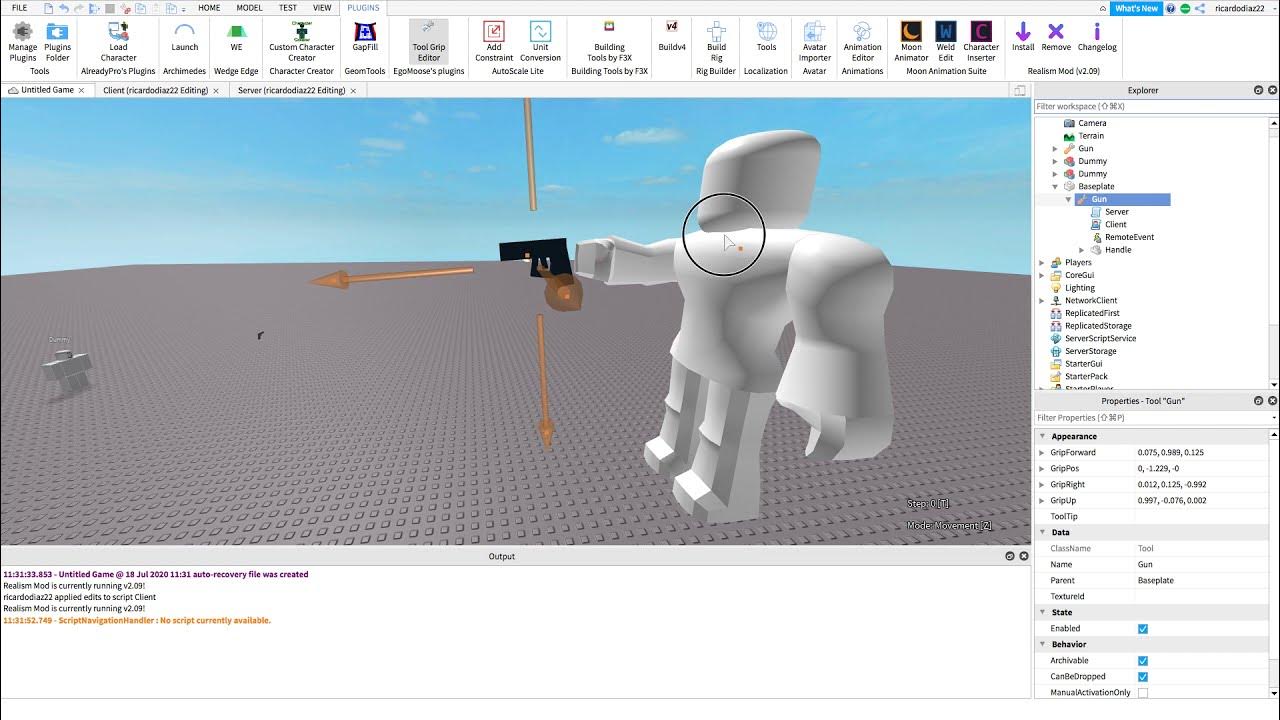The image size is (1280, 720).
Task: Open the WE Wedge Edge plugin
Action: pos(236,37)
